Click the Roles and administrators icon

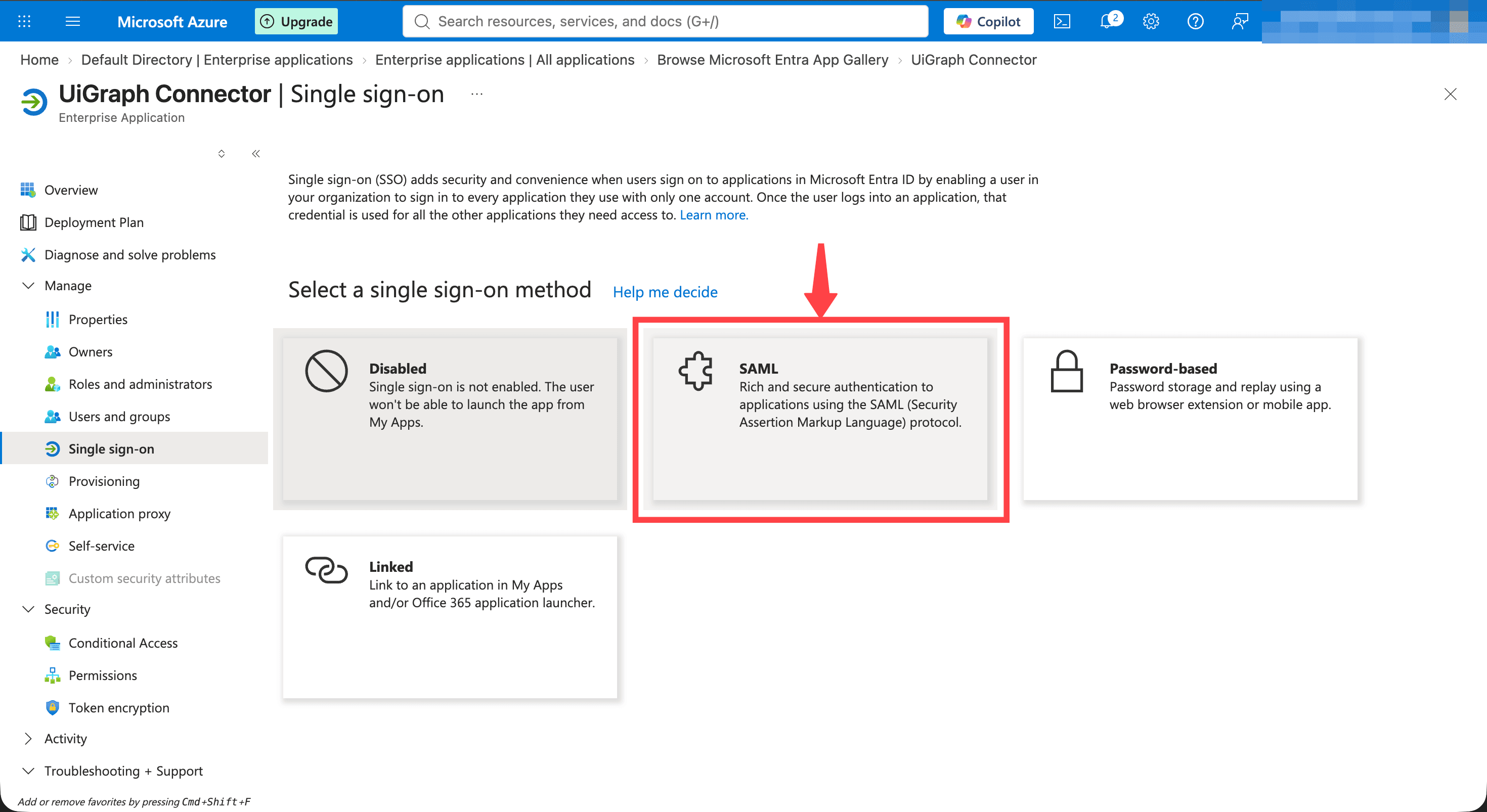pyautogui.click(x=53, y=384)
